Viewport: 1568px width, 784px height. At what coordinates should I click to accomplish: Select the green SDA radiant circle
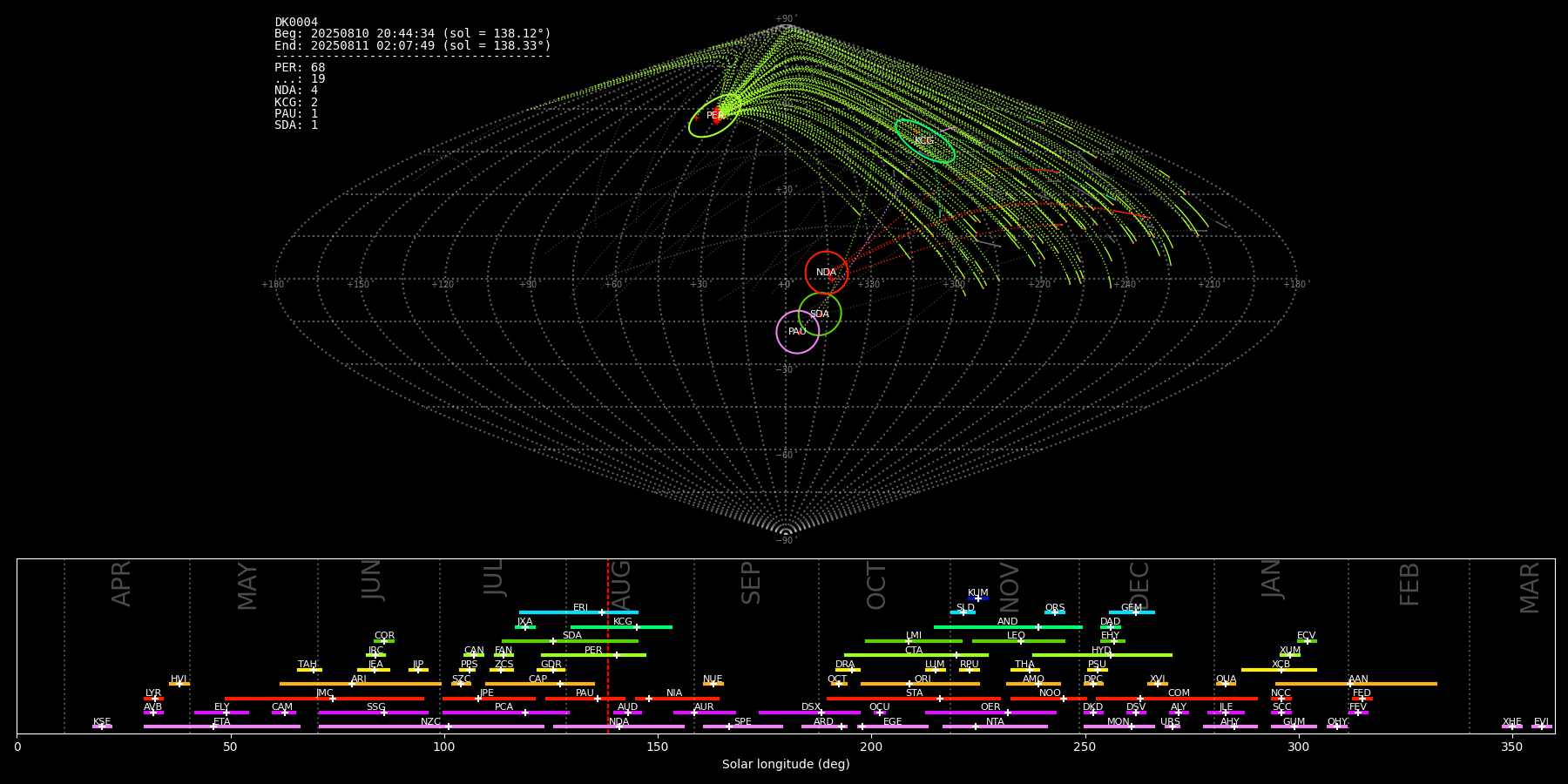point(820,314)
